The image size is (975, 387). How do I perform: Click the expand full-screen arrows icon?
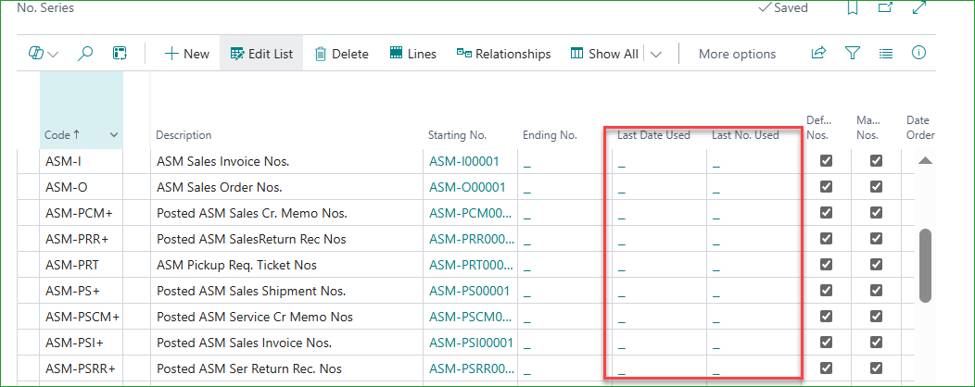919,8
